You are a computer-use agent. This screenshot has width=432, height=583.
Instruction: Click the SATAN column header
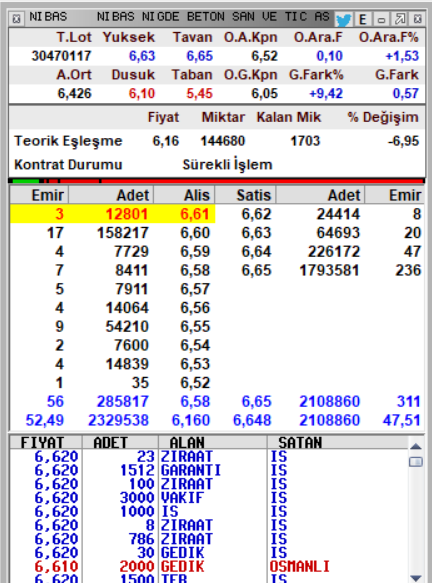338,442
